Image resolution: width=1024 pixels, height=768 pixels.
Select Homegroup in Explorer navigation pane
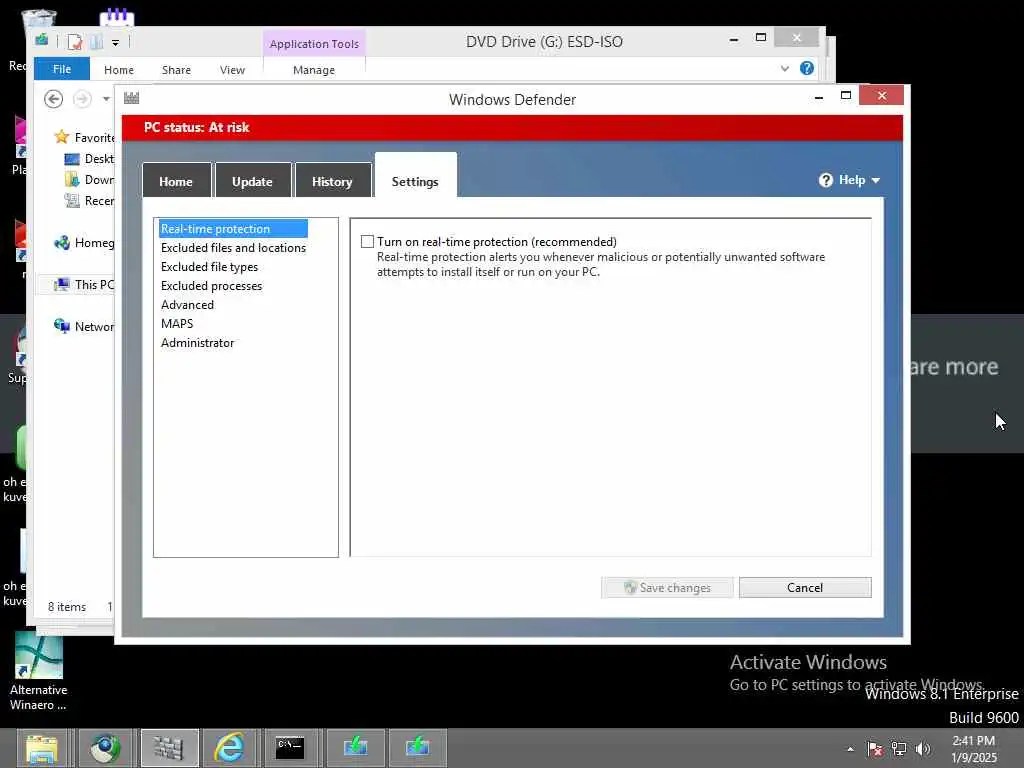[x=85, y=243]
